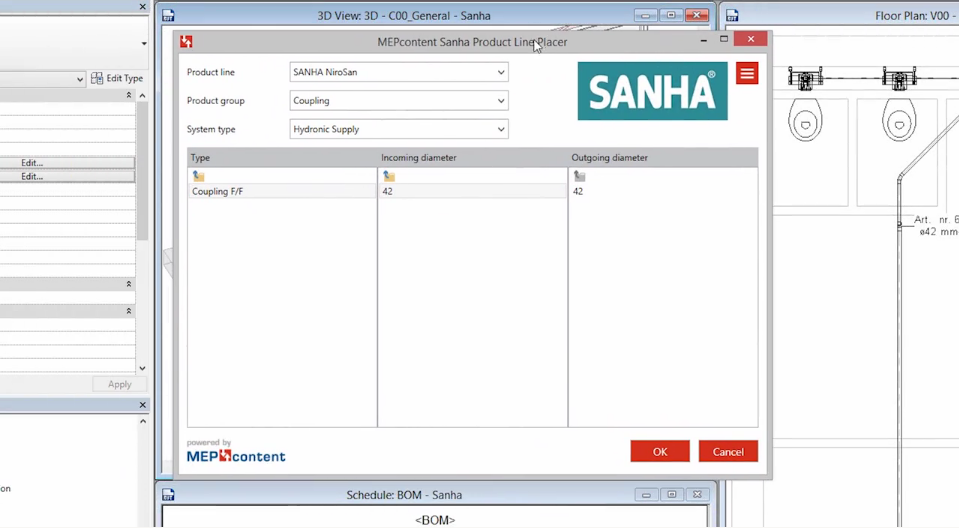Click the up-folder icon in Type column
This screenshot has height=528, width=959.
tap(198, 176)
